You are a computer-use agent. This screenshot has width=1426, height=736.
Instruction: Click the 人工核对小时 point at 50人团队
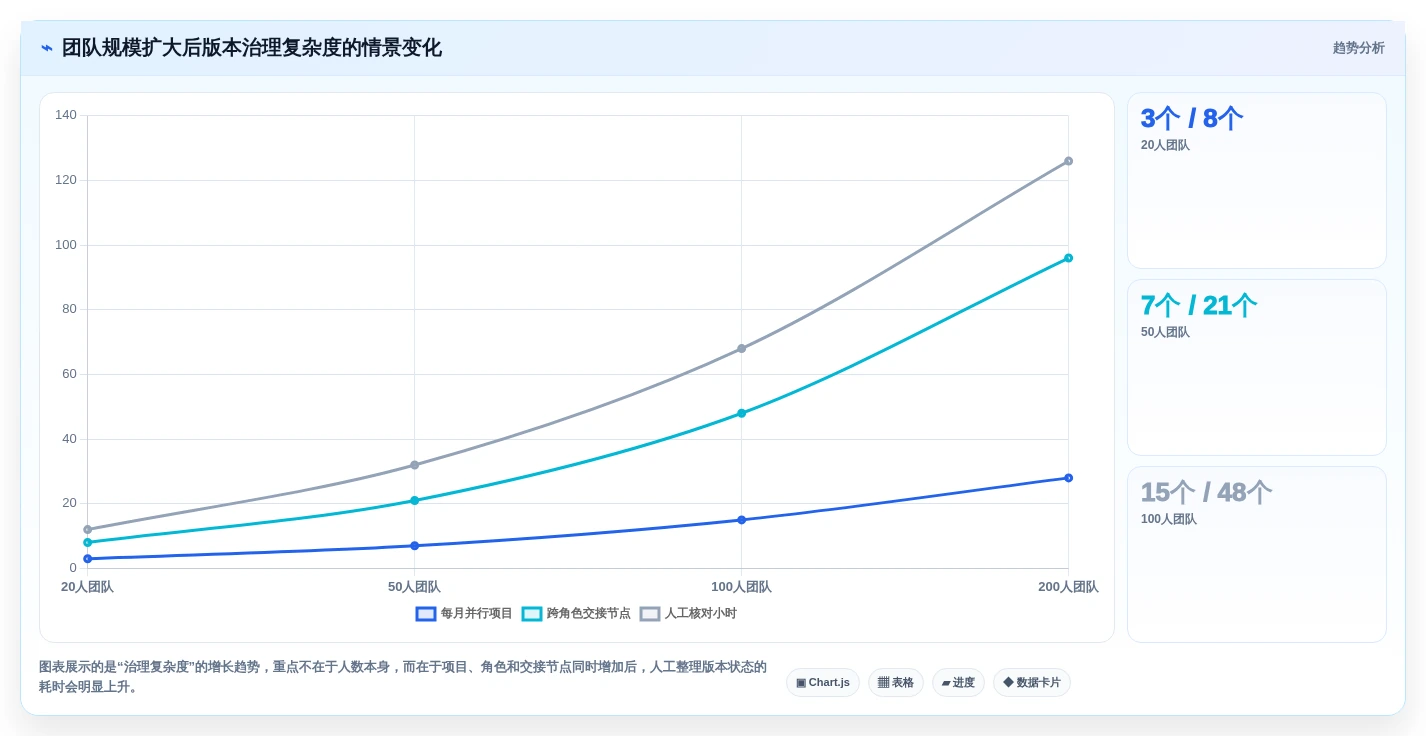[414, 465]
